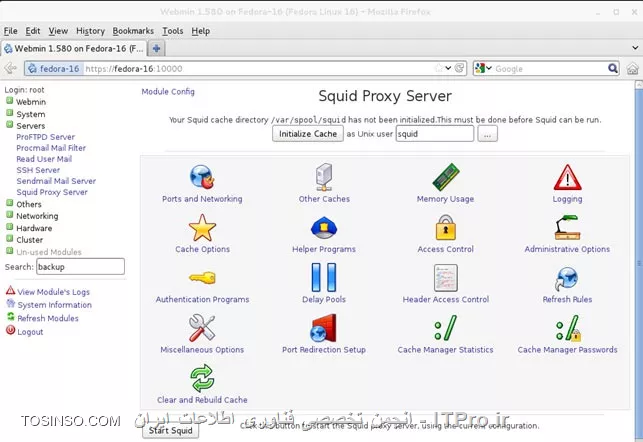The image size is (643, 442).
Task: Click the View Module's Logs warning icon
Action: pyautogui.click(x=10, y=291)
